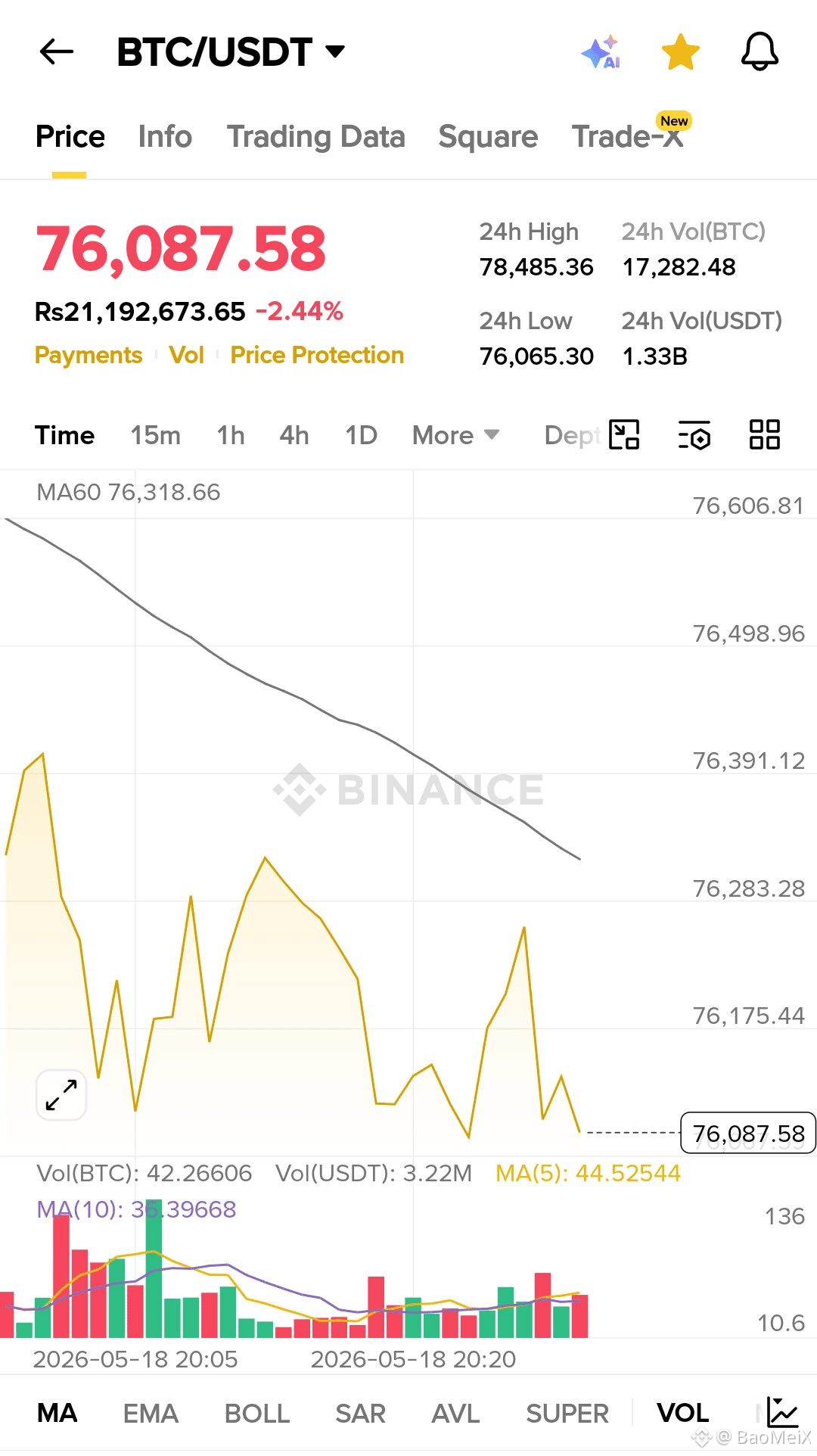Image resolution: width=817 pixels, height=1456 pixels.
Task: Tap the 2026-05-18 20:20 time label
Action: coord(413,1360)
